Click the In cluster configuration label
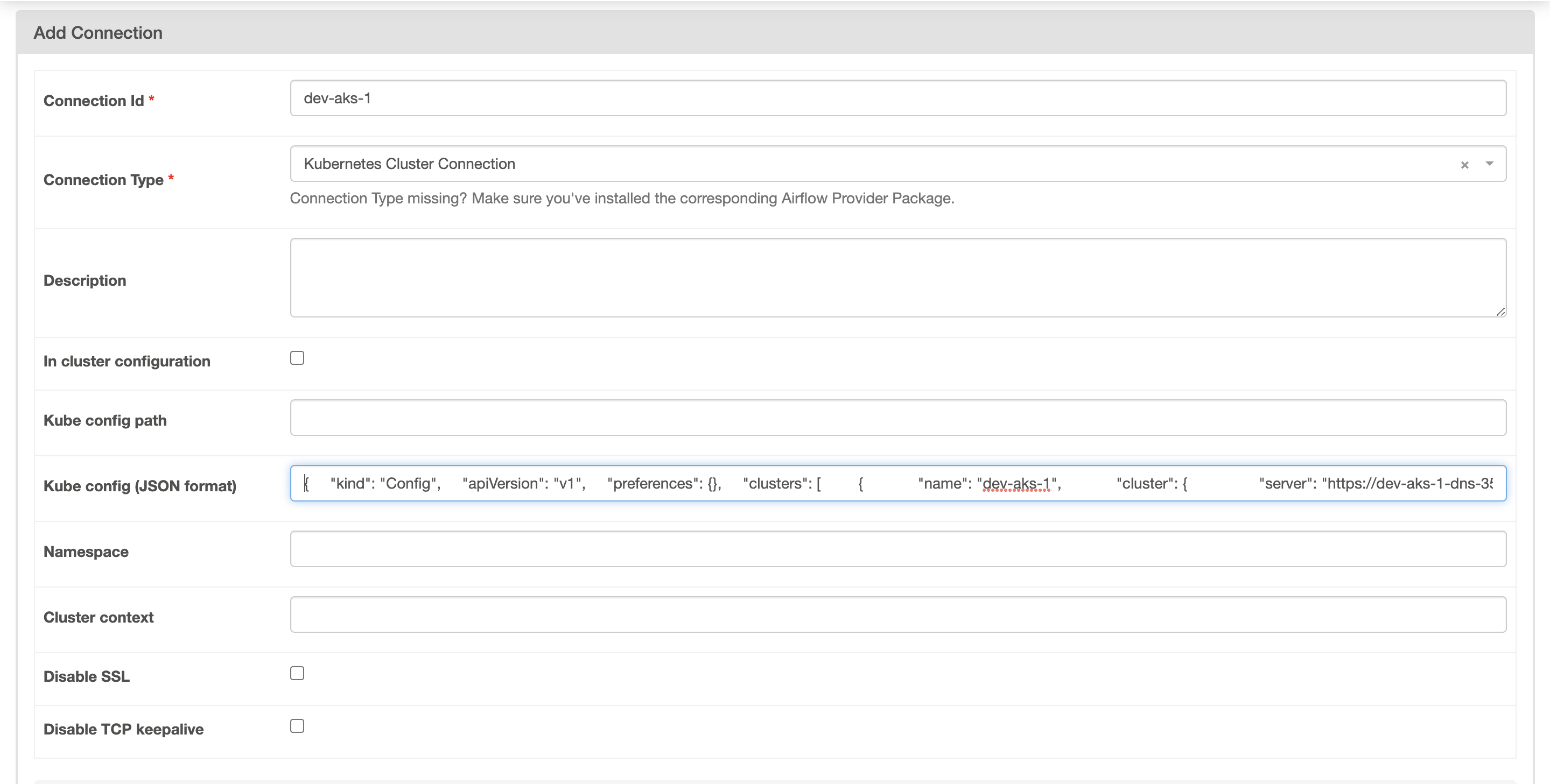 click(x=127, y=362)
